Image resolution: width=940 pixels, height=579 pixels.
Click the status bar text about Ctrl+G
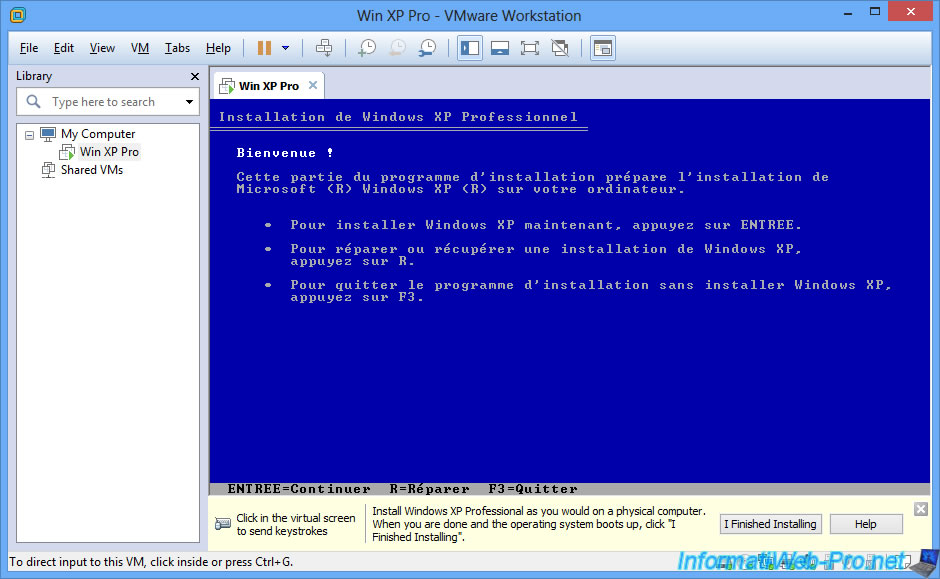[151, 562]
